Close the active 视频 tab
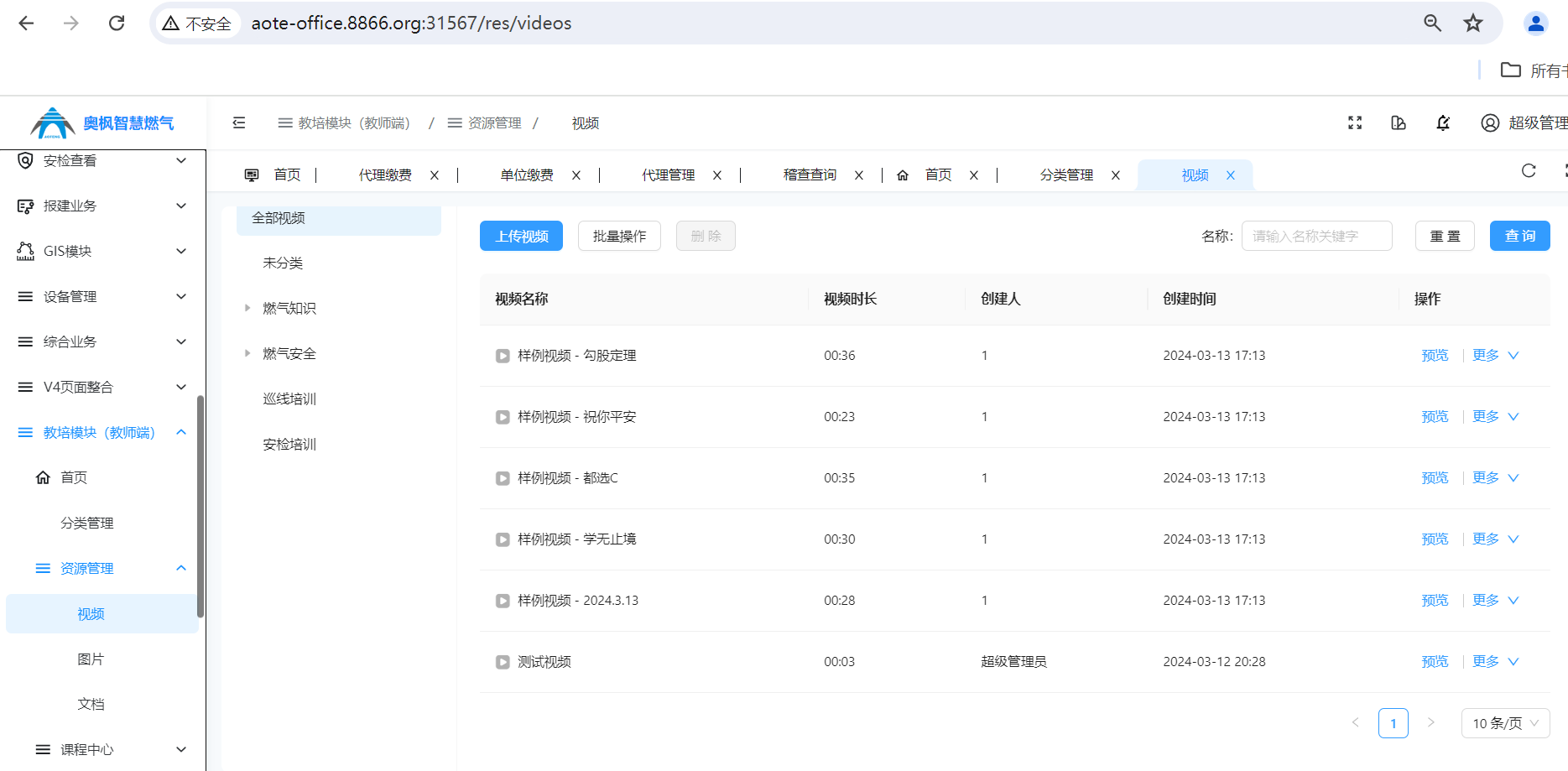The width and height of the screenshot is (1568, 771). [1231, 175]
